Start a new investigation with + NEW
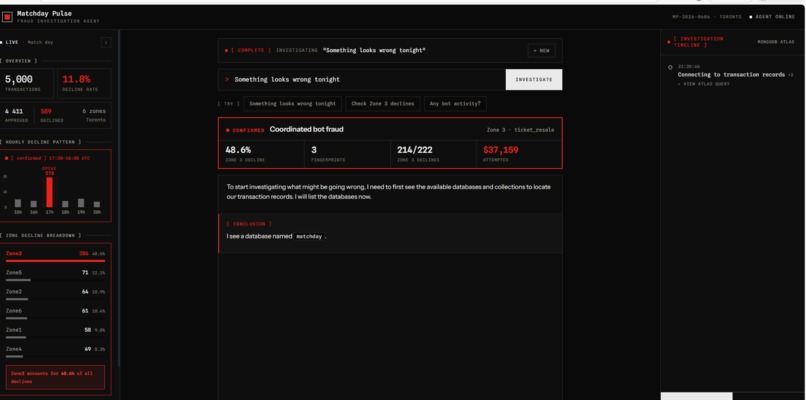Image resolution: width=806 pixels, height=400 pixels. pos(541,50)
